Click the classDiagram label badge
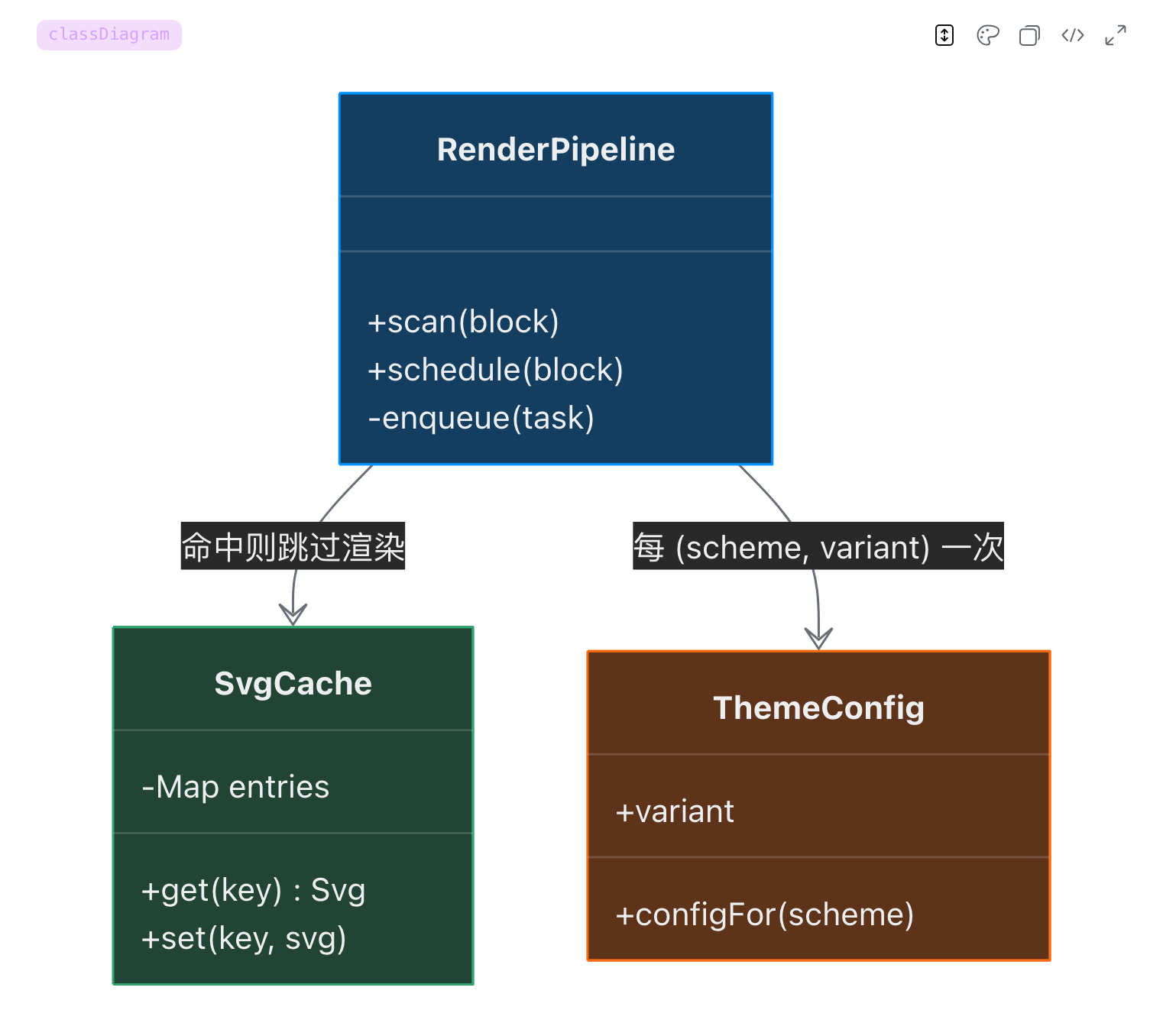The height and width of the screenshot is (1036, 1163). point(109,35)
